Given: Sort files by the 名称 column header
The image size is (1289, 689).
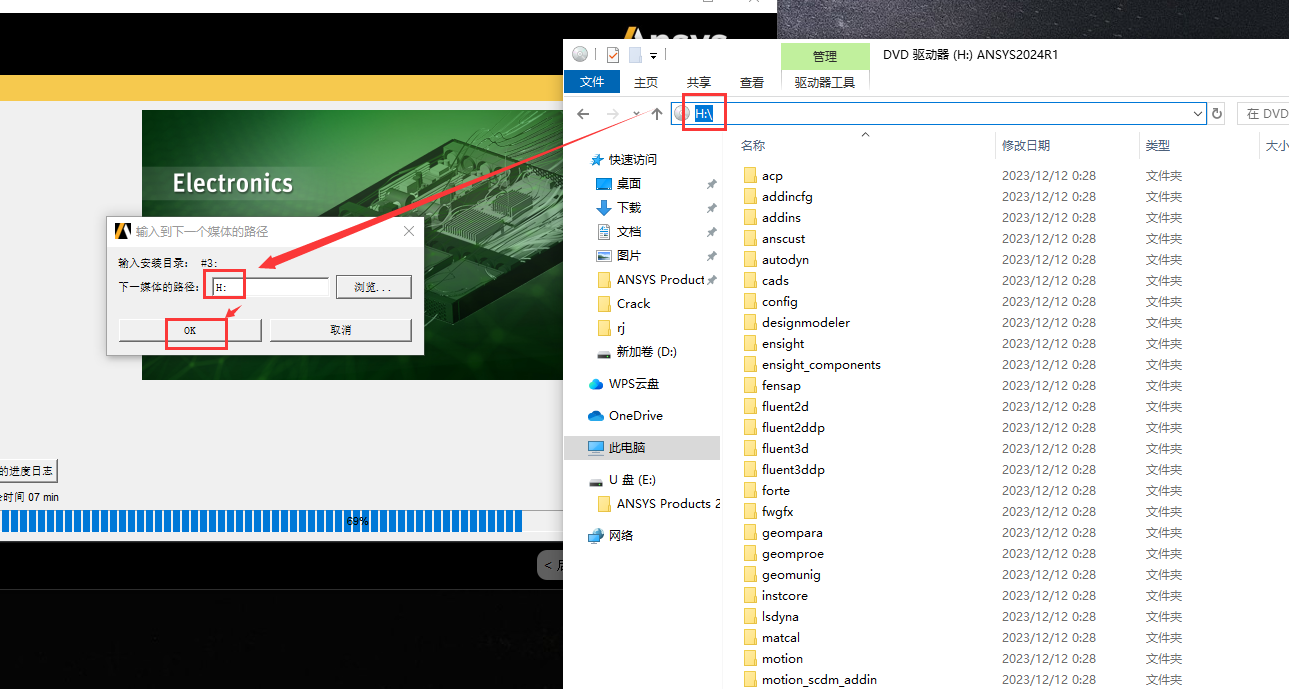Looking at the screenshot, I should tap(753, 145).
